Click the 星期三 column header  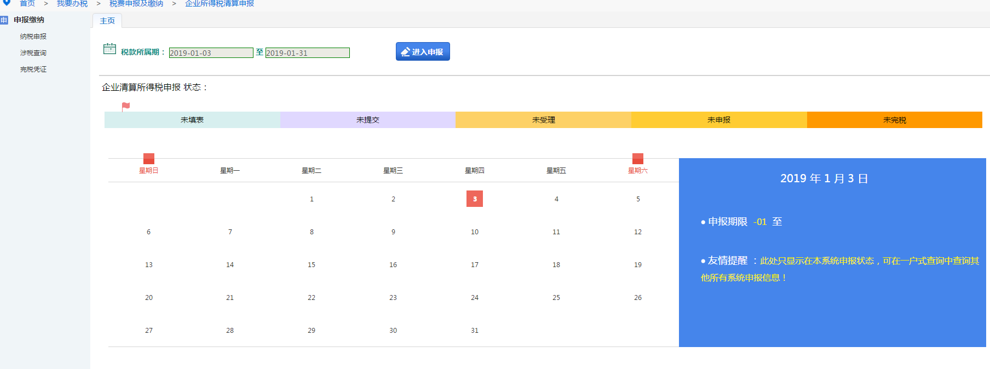tap(393, 170)
